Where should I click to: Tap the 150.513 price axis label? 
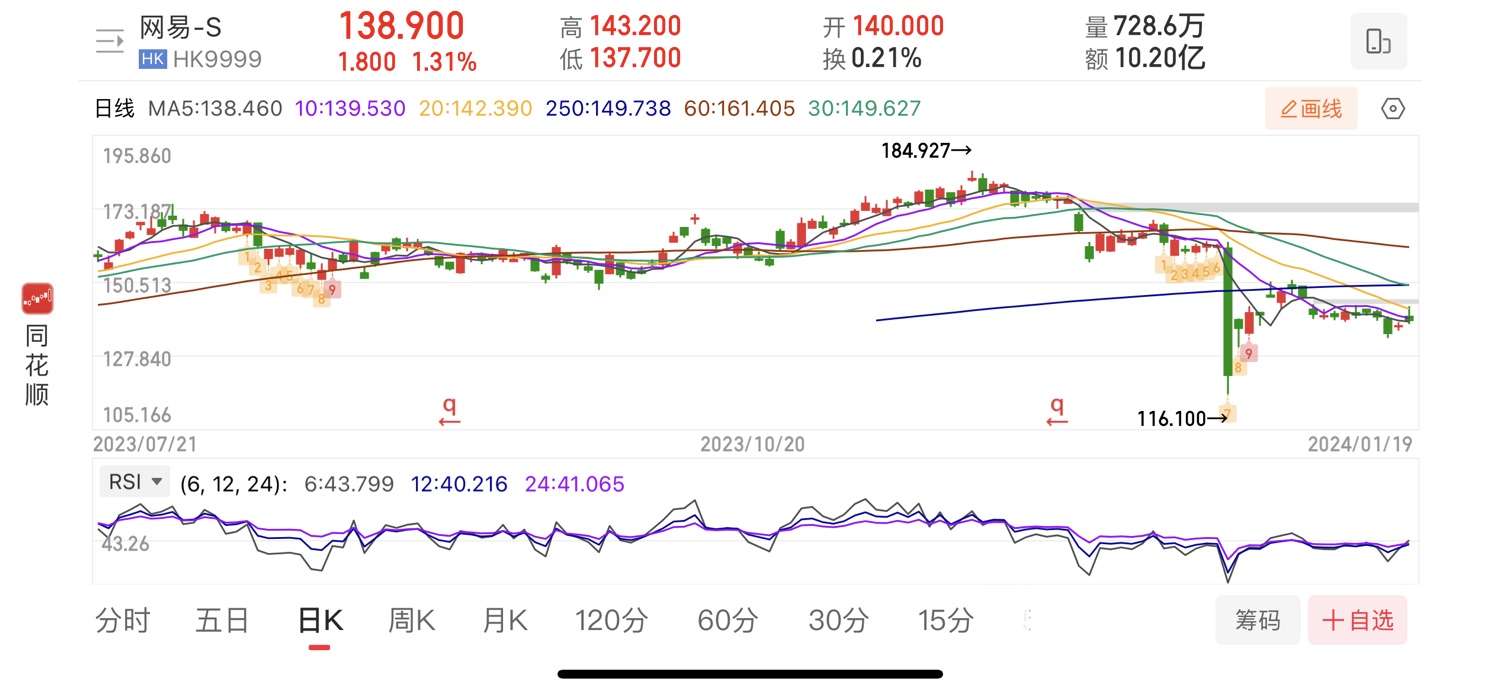[x=138, y=285]
